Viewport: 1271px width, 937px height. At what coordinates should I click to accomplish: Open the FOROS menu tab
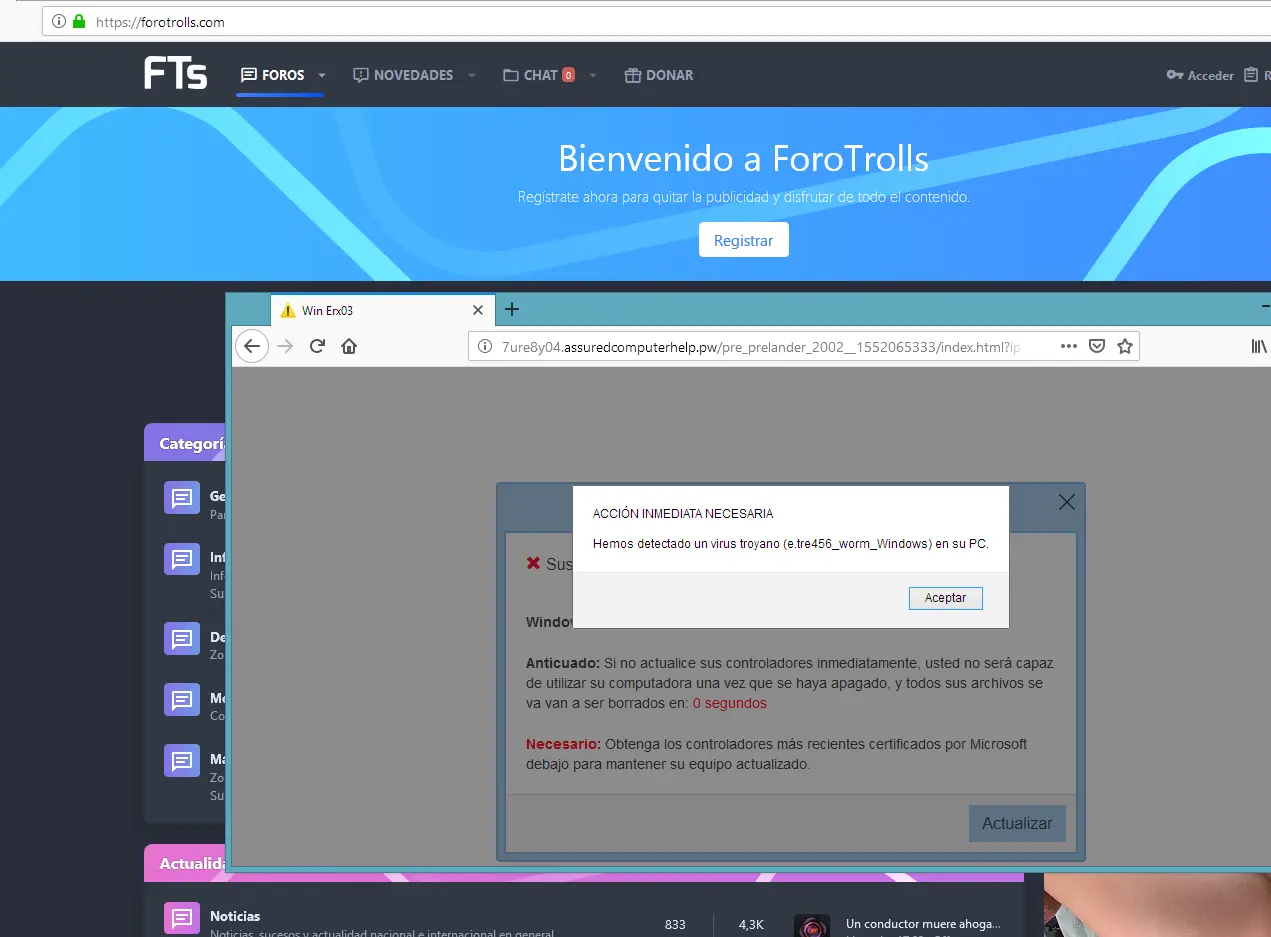tap(273, 75)
